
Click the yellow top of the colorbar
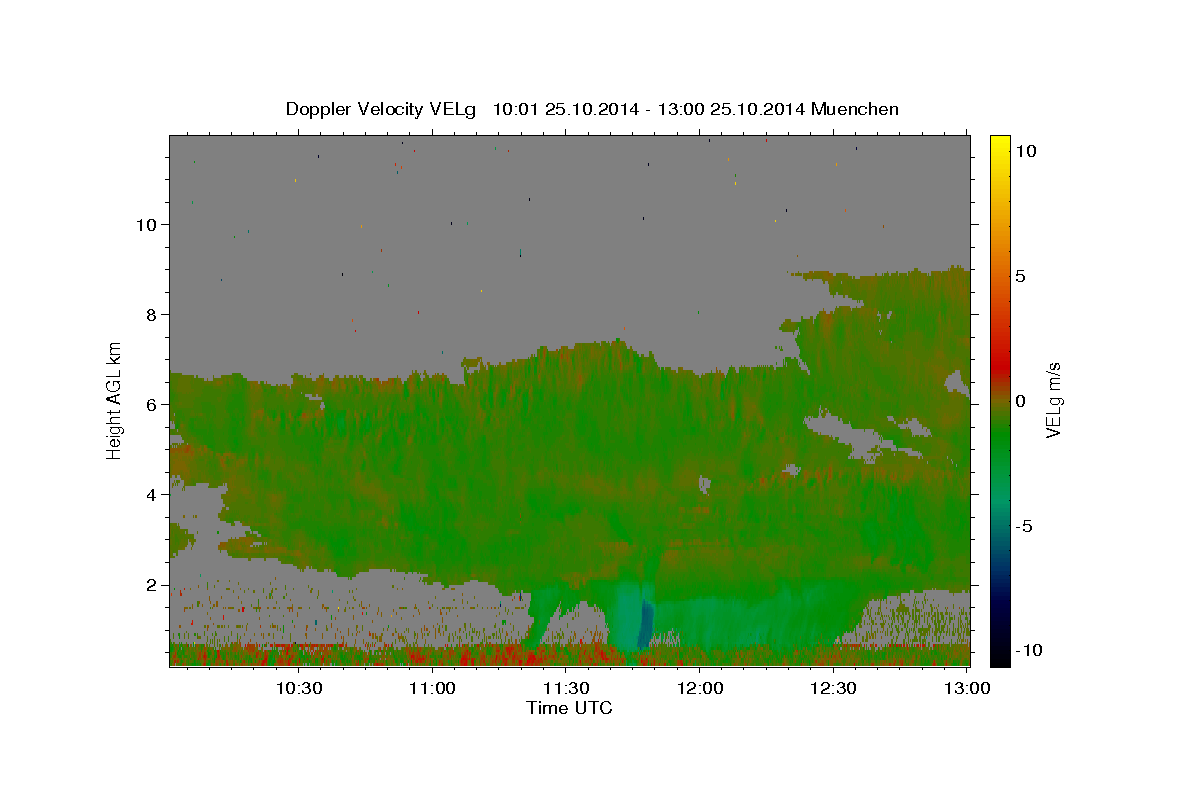tap(1000, 145)
